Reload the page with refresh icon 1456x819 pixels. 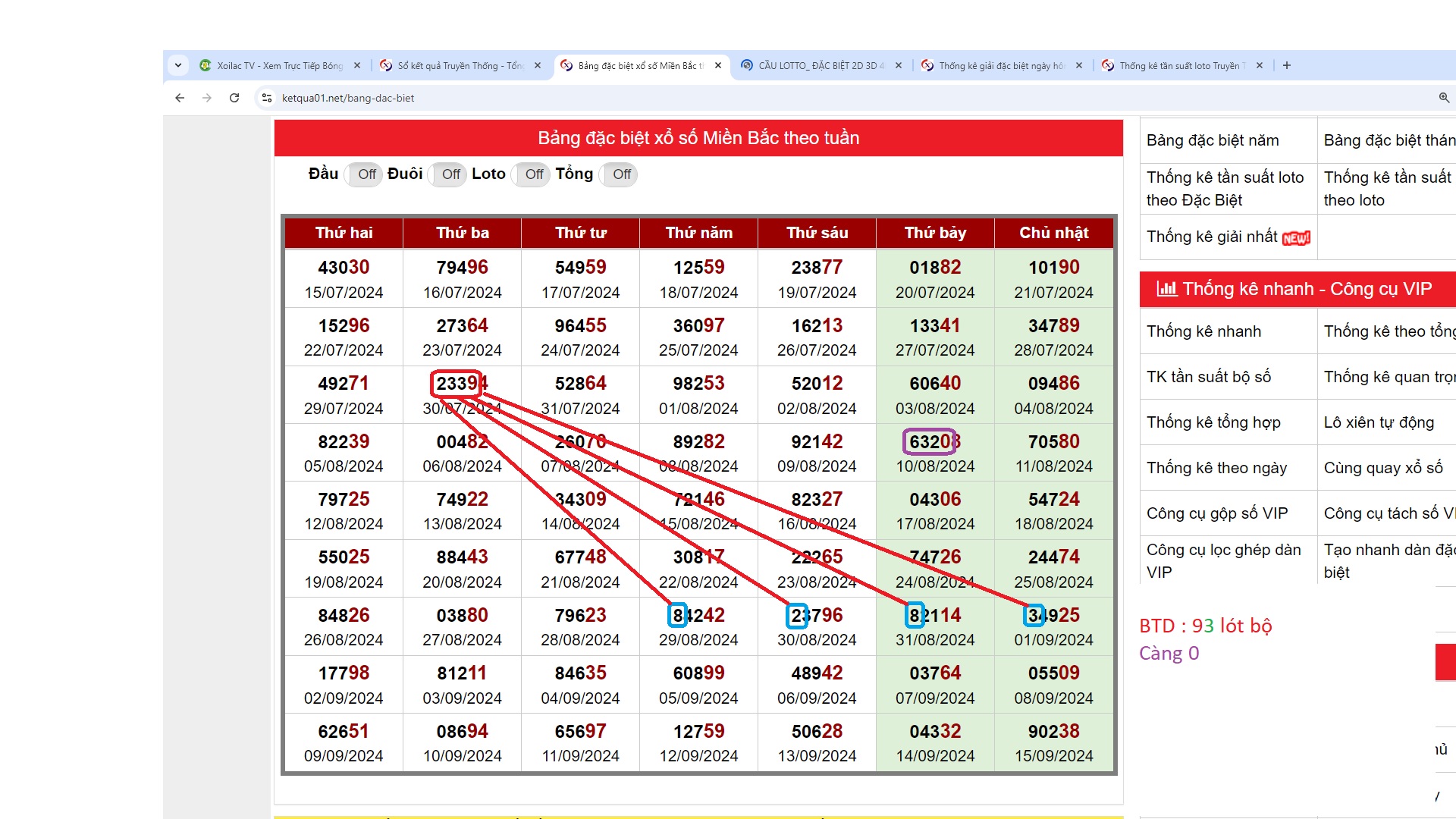pyautogui.click(x=234, y=98)
